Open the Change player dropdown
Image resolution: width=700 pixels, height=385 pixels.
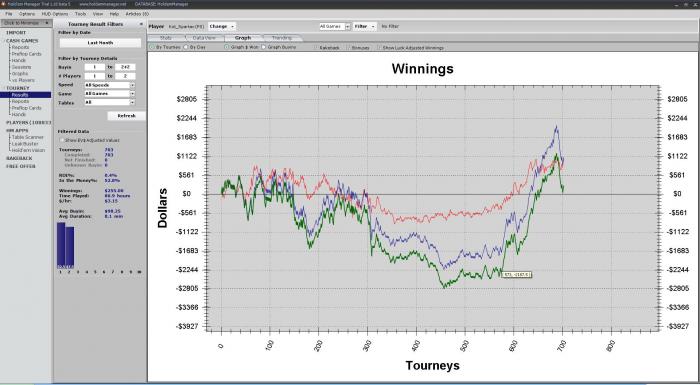point(222,26)
